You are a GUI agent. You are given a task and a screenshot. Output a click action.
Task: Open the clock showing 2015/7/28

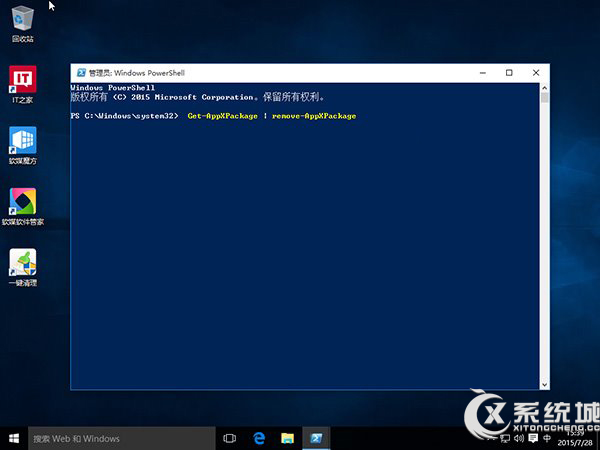click(x=575, y=439)
